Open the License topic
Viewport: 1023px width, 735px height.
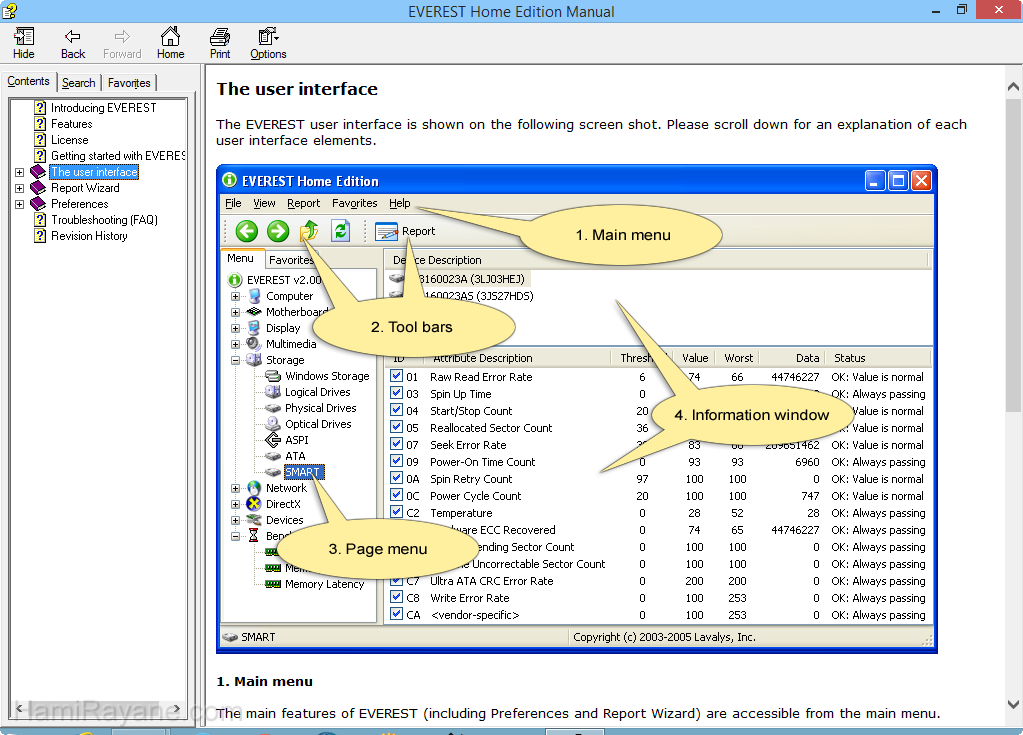tap(70, 140)
